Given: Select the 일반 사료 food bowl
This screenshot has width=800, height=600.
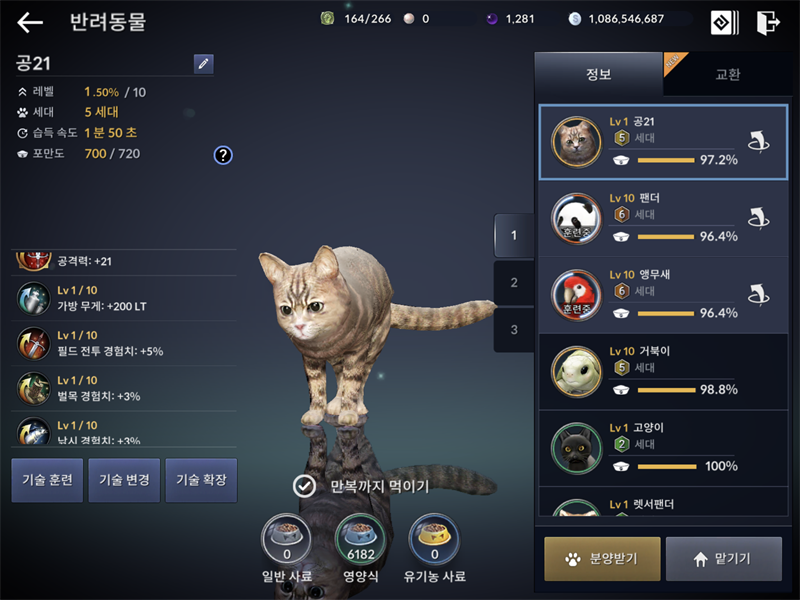Looking at the screenshot, I should (287, 539).
